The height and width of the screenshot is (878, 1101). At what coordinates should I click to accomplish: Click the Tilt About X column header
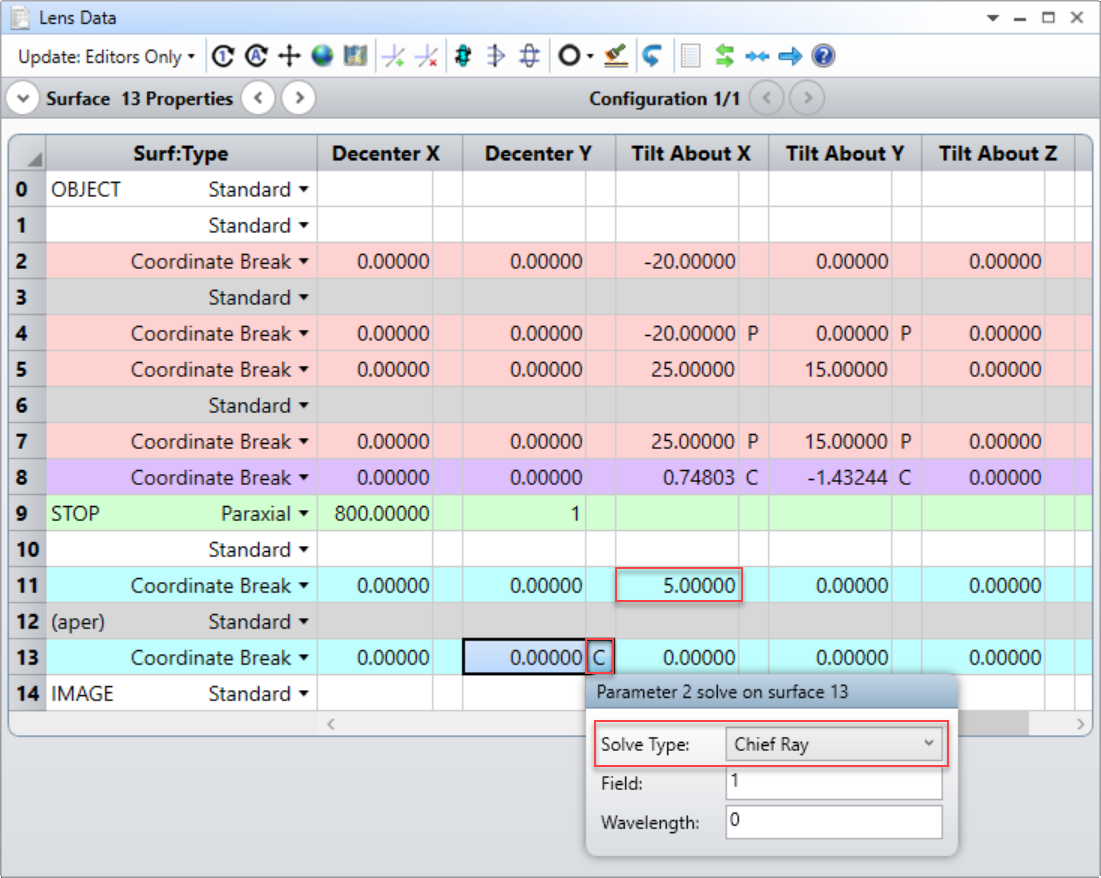pyautogui.click(x=692, y=153)
